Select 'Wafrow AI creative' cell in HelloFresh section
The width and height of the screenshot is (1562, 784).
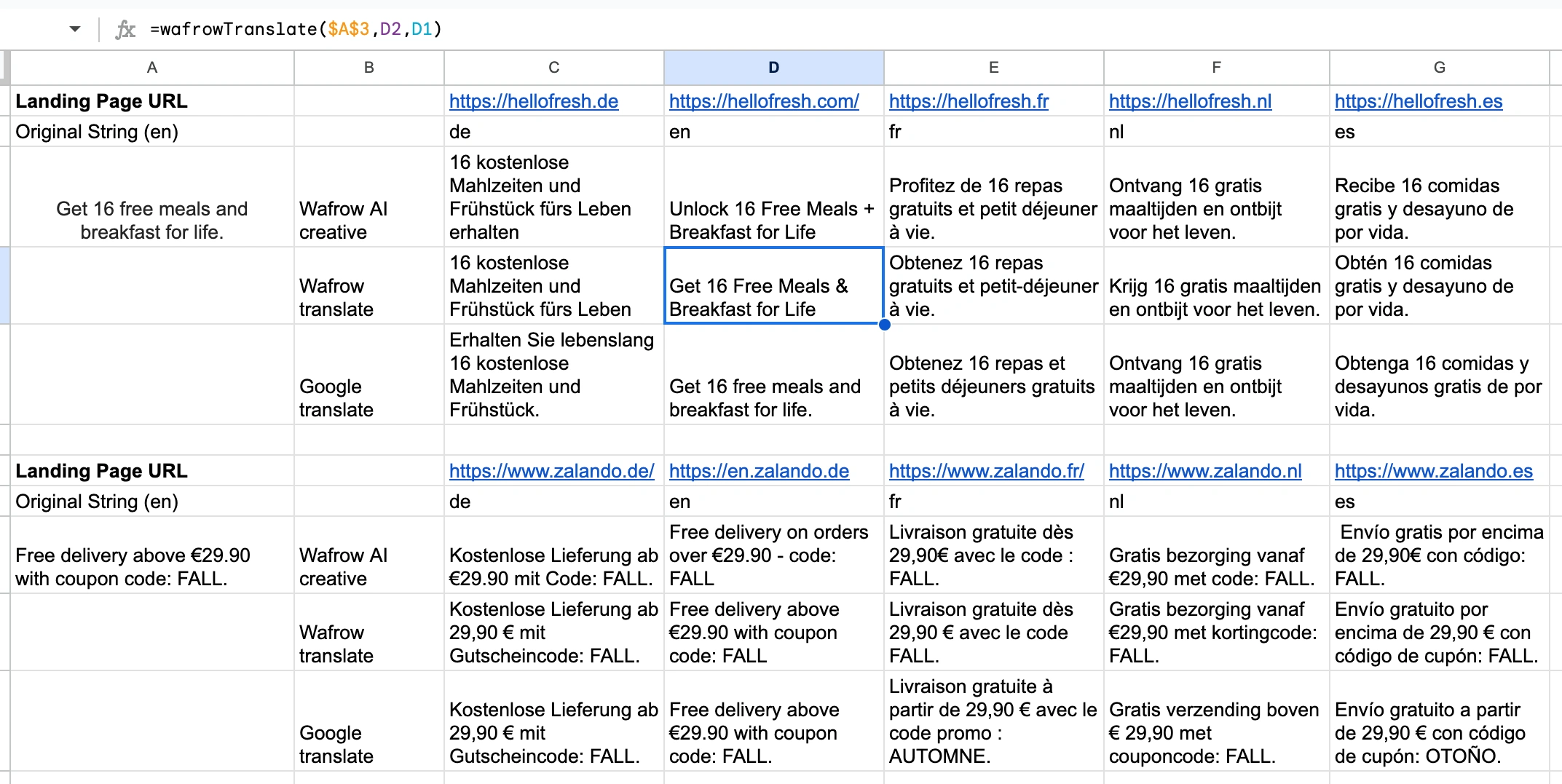(369, 197)
